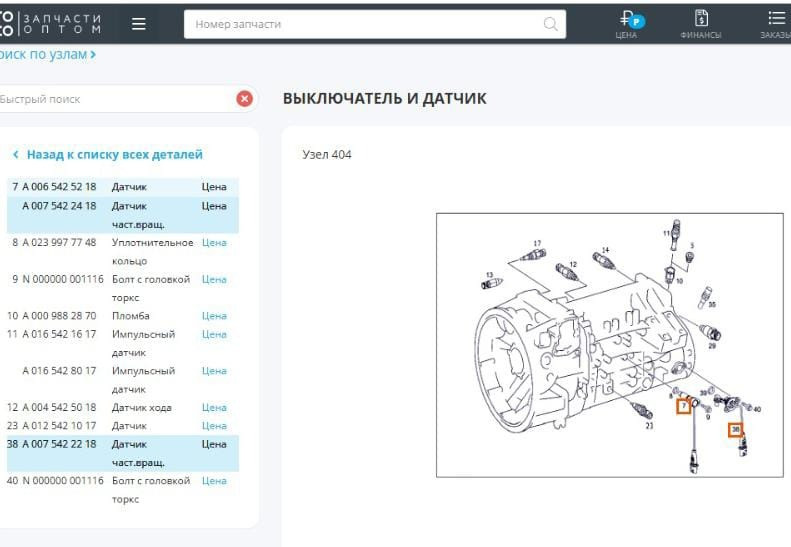Click the back chevron before Назад
The image size is (791, 547).
(x=16, y=154)
